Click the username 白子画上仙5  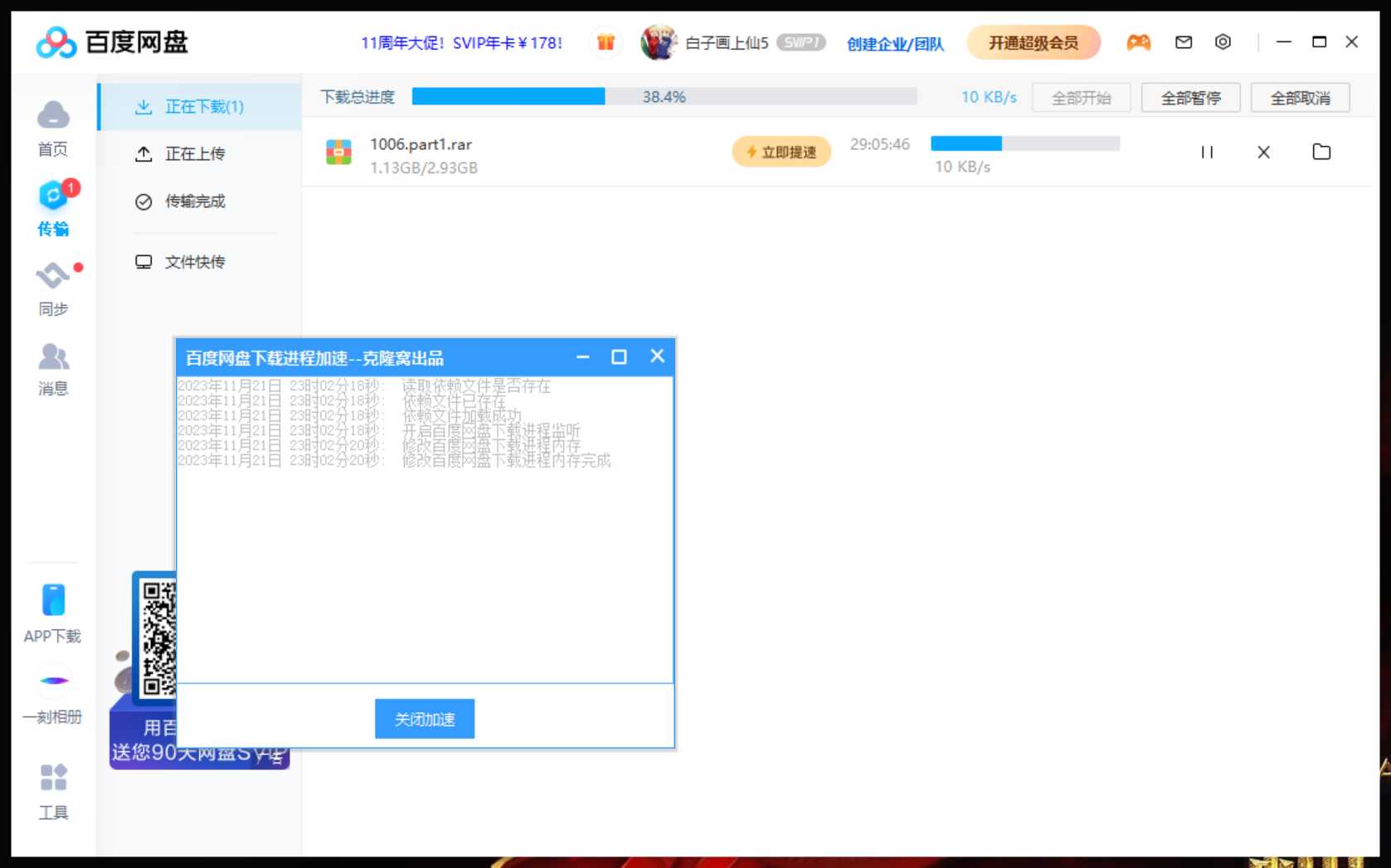(x=727, y=43)
